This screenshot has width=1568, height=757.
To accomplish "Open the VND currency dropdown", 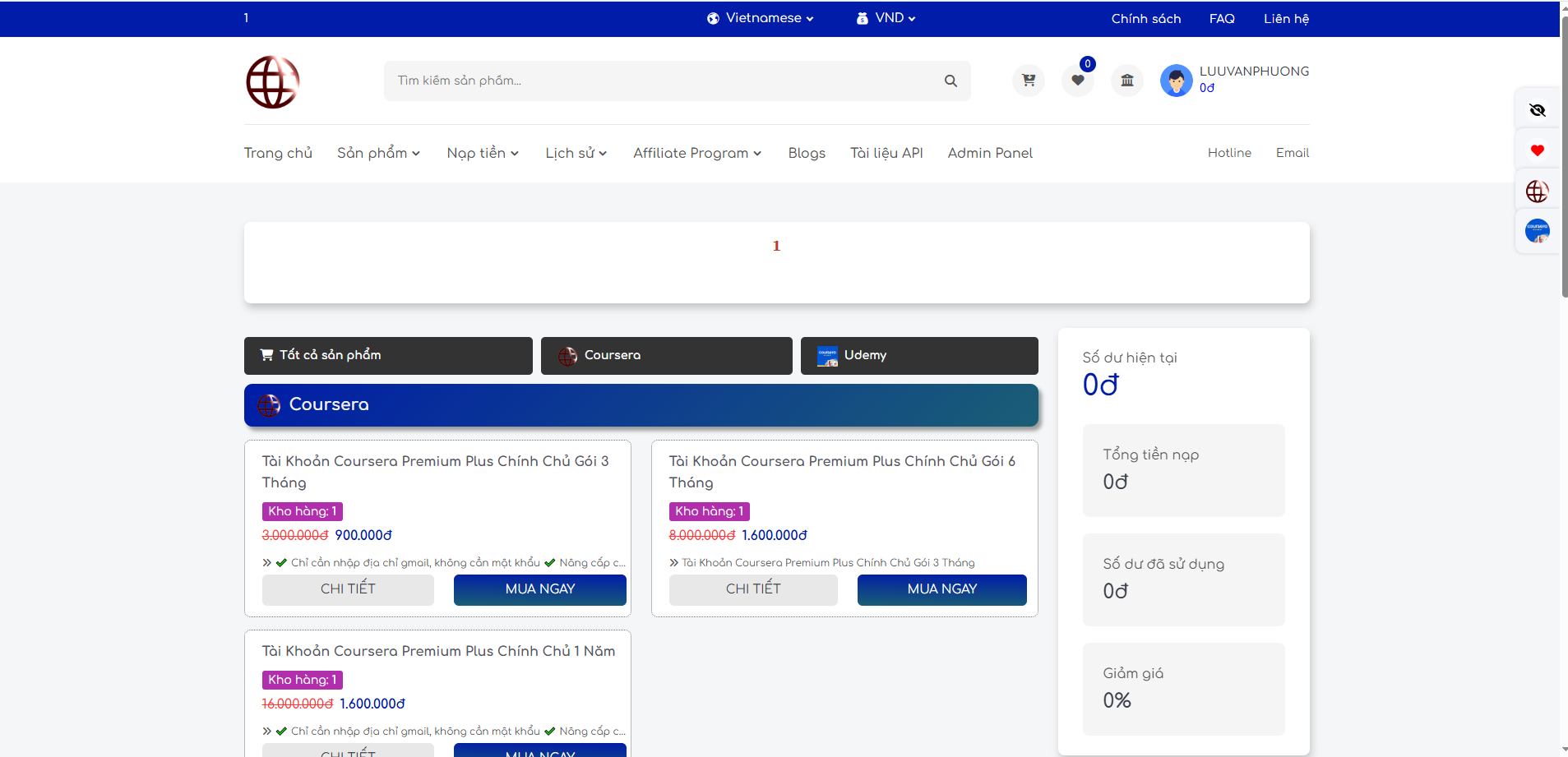I will [886, 18].
